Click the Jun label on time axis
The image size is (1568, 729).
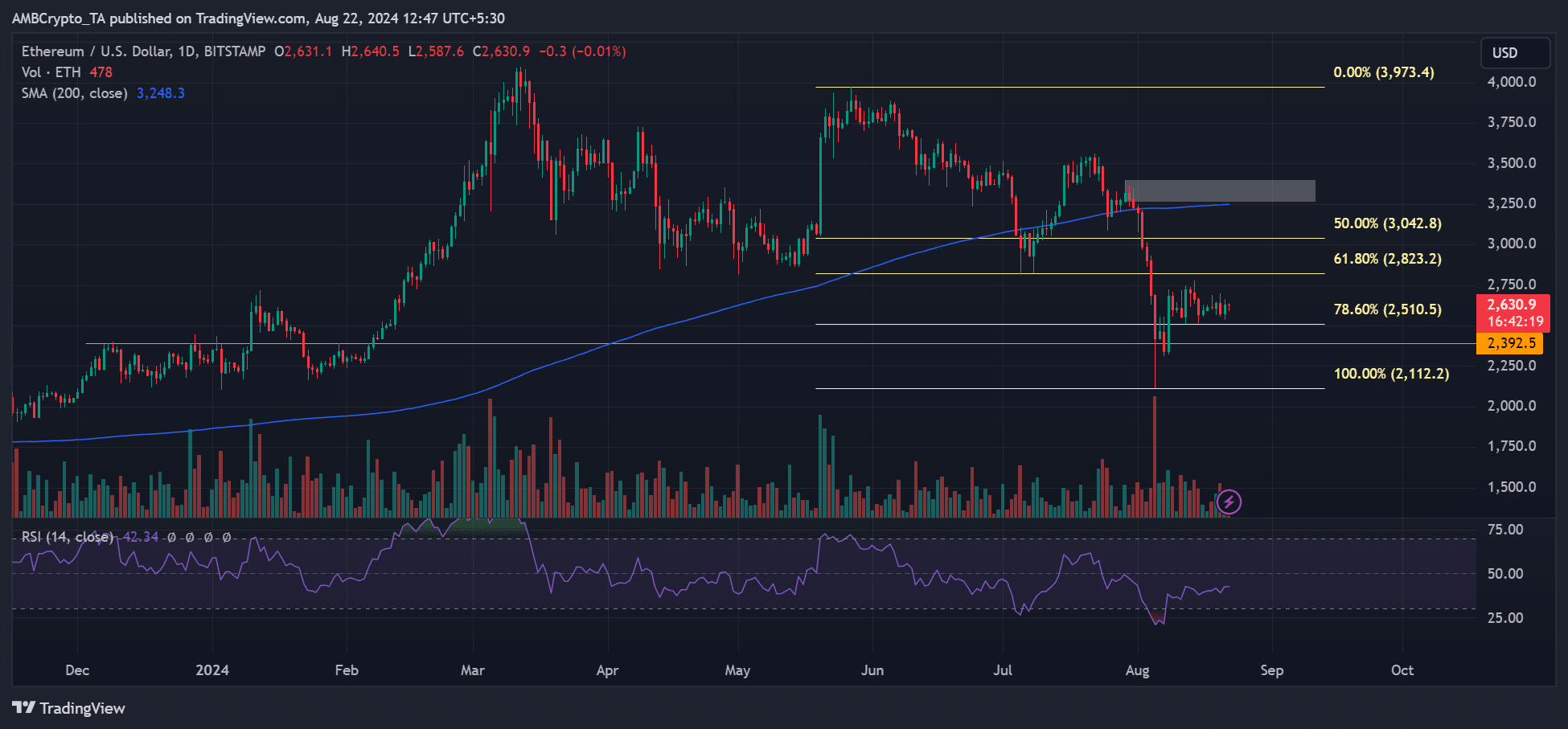point(872,670)
